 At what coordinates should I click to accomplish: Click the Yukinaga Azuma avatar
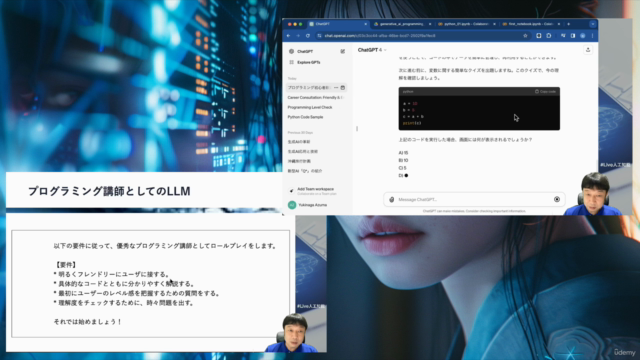(x=292, y=205)
